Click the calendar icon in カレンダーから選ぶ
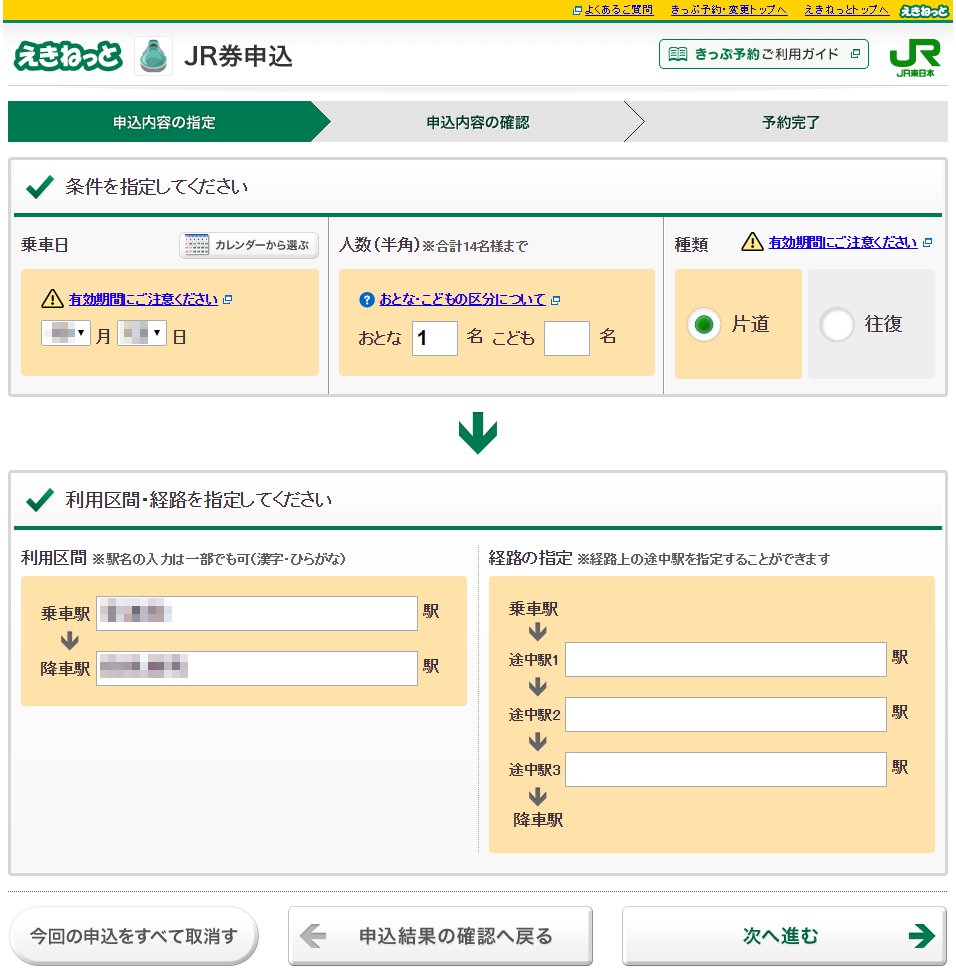Viewport: 956px width, 976px height. click(197, 245)
